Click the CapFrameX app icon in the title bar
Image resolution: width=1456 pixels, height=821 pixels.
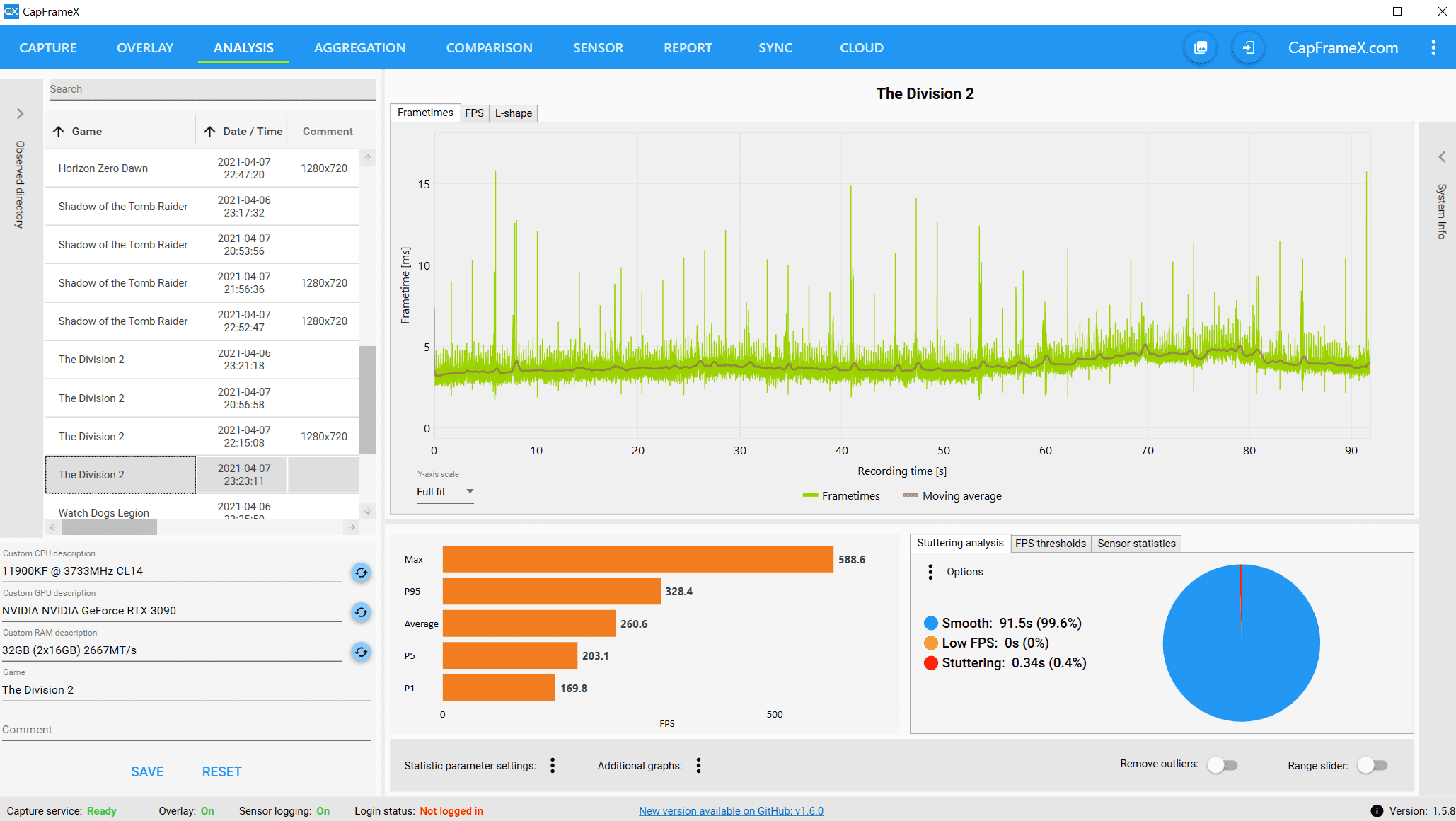click(x=11, y=11)
